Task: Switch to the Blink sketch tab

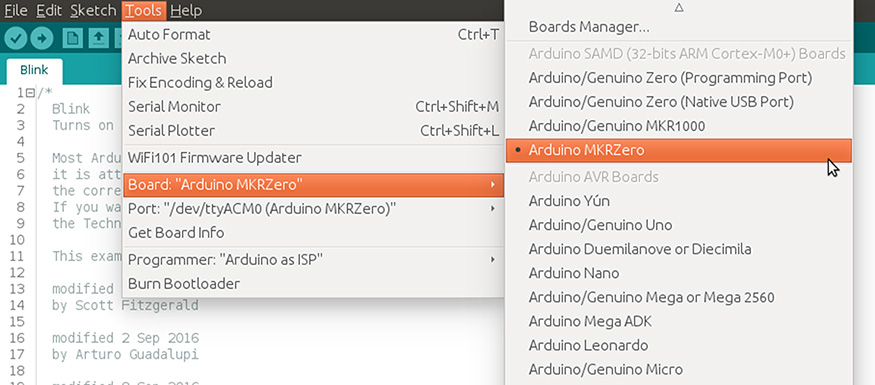Action: [x=34, y=70]
